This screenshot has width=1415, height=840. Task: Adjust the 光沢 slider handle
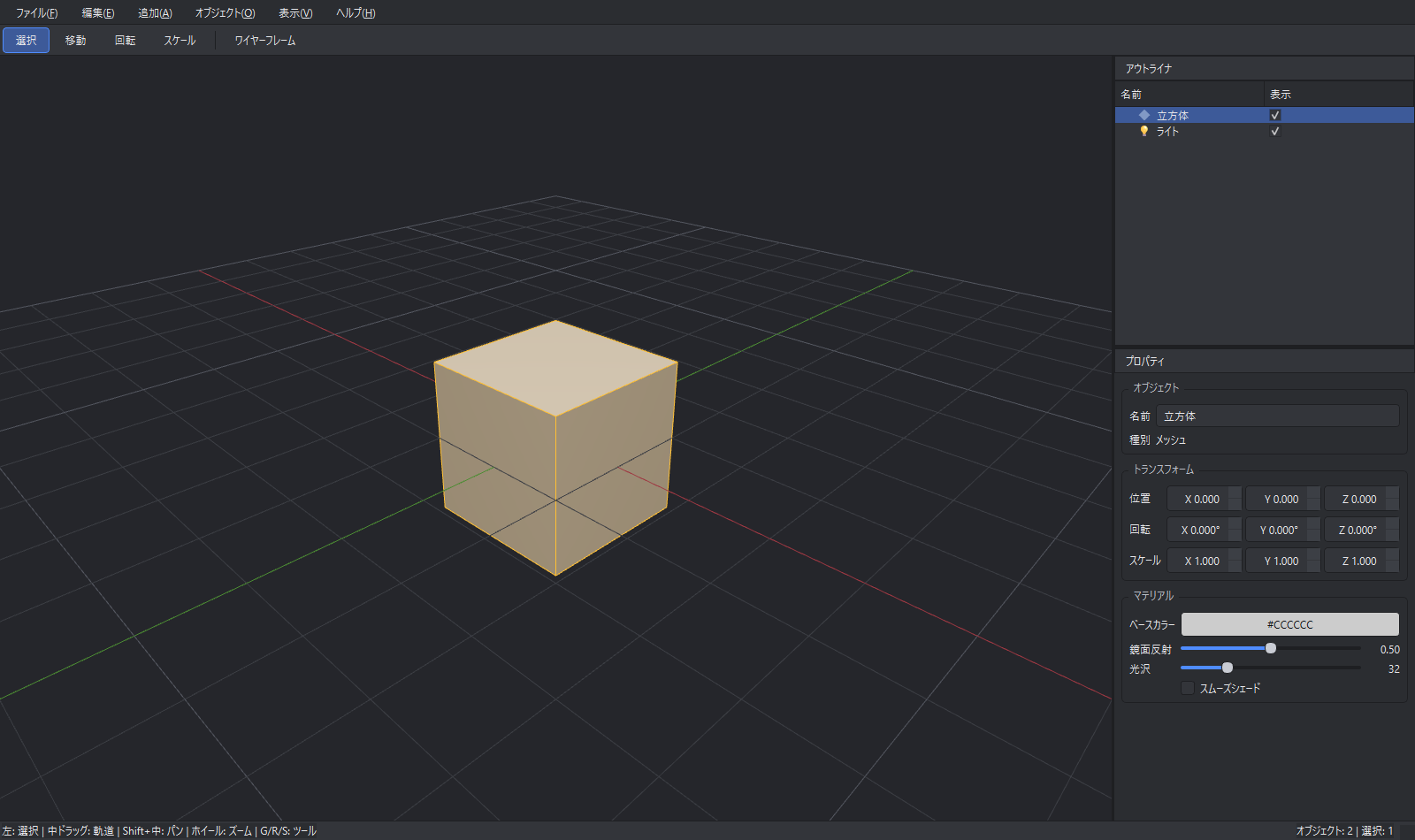pos(1227,668)
